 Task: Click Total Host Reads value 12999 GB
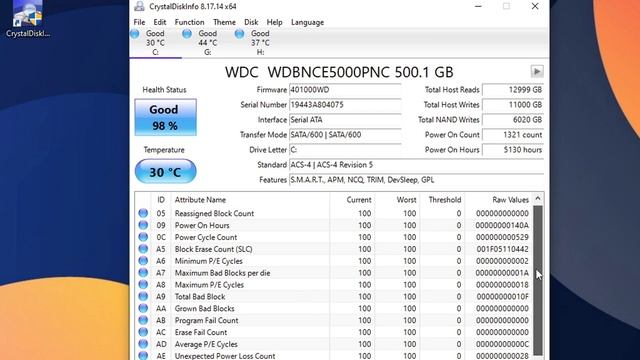[513, 90]
